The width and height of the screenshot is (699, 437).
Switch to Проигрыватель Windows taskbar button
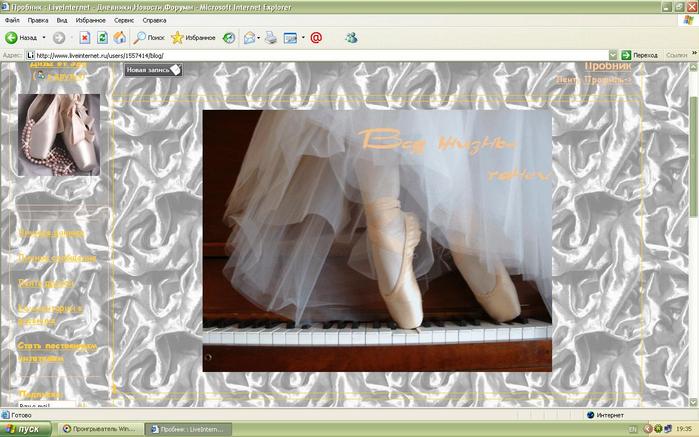point(100,429)
